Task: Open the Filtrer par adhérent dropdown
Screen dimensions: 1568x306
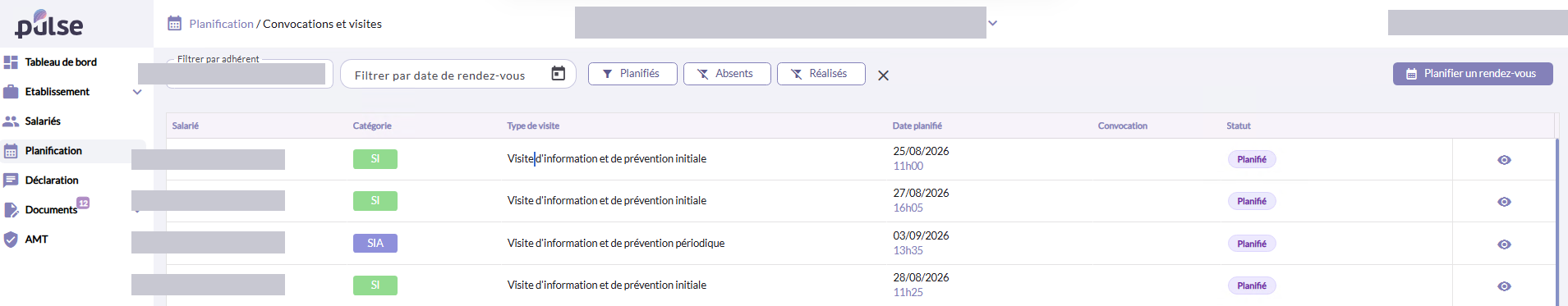Action: 250,74
